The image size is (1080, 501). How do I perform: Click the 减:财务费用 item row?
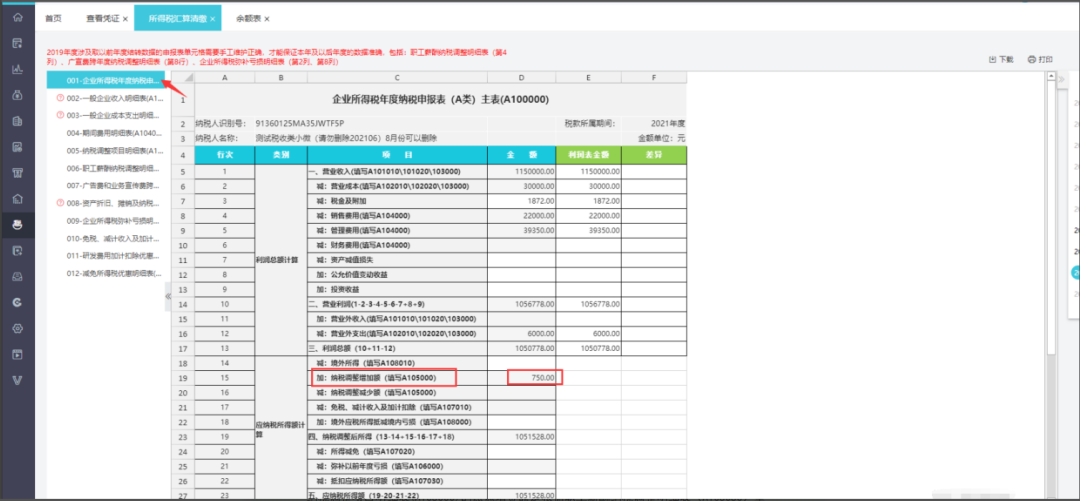pos(397,245)
